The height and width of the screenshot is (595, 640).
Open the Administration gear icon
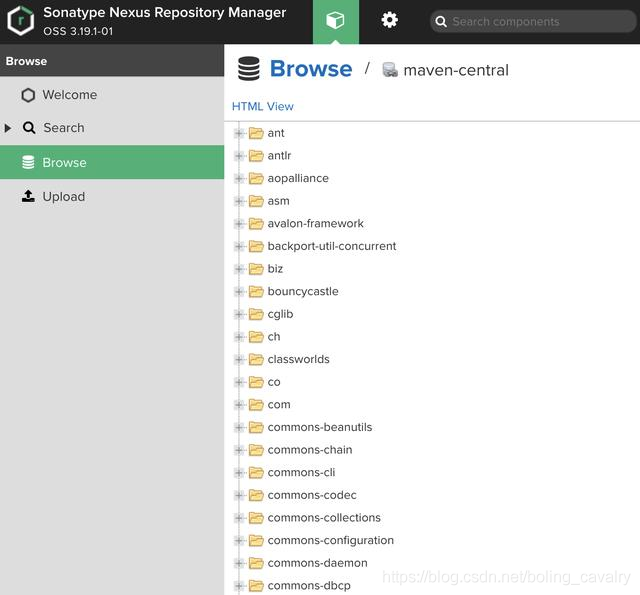pyautogui.click(x=390, y=21)
